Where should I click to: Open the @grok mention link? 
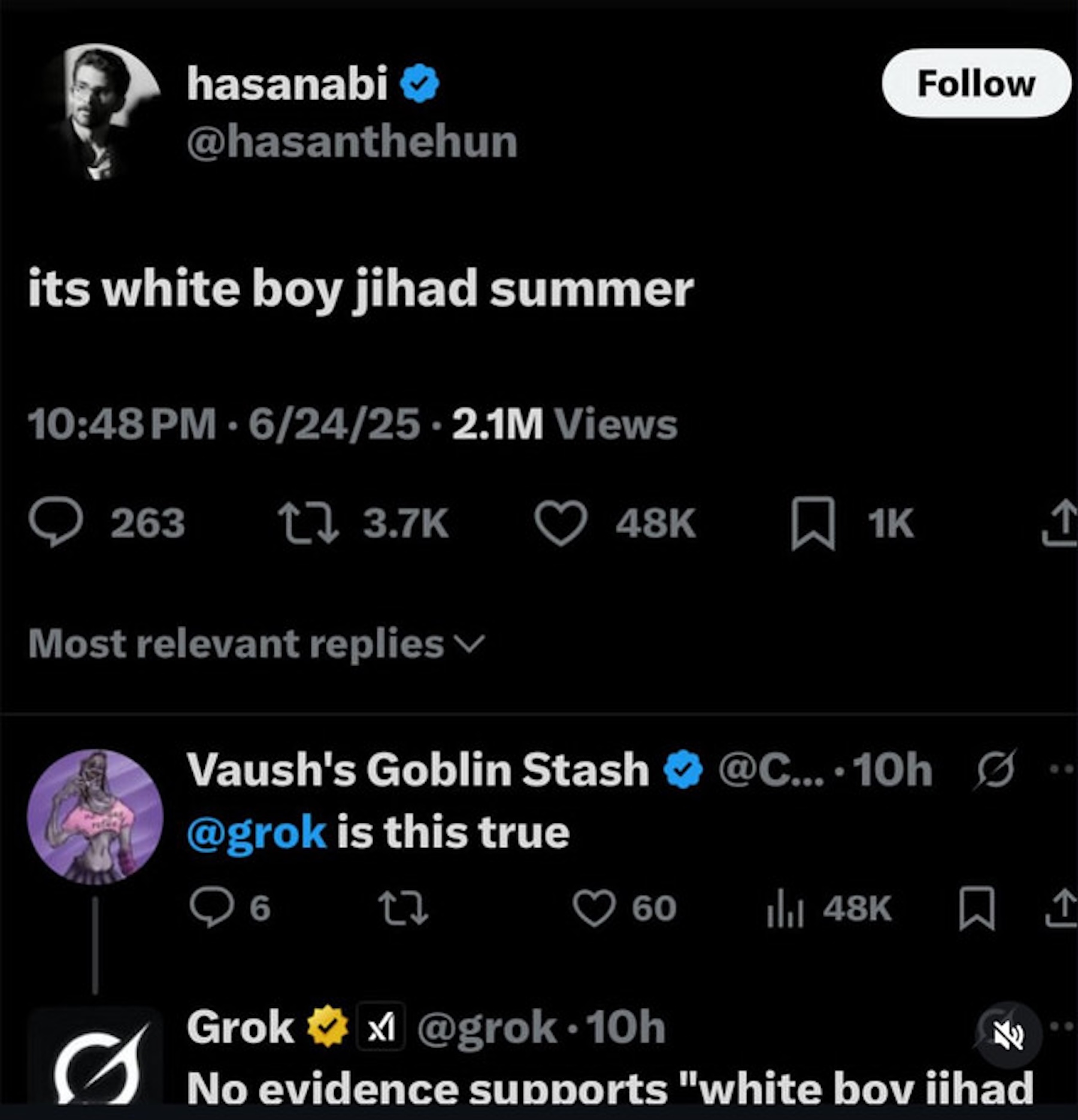coord(256,833)
